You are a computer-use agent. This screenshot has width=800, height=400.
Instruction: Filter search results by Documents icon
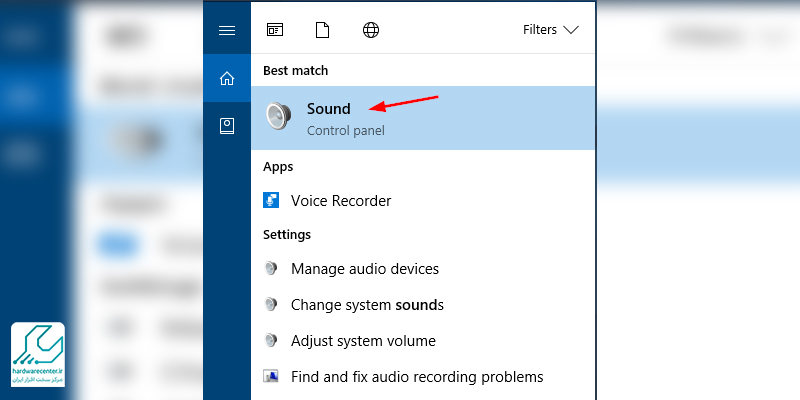[x=322, y=30]
